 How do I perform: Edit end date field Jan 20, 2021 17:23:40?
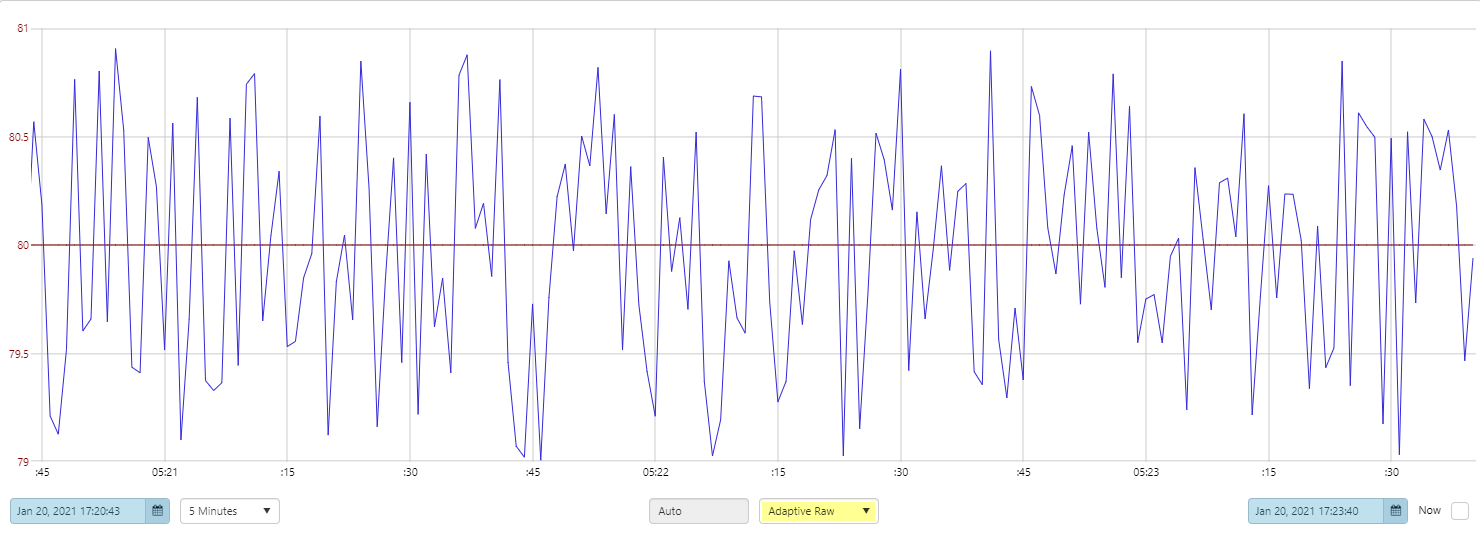click(1317, 511)
